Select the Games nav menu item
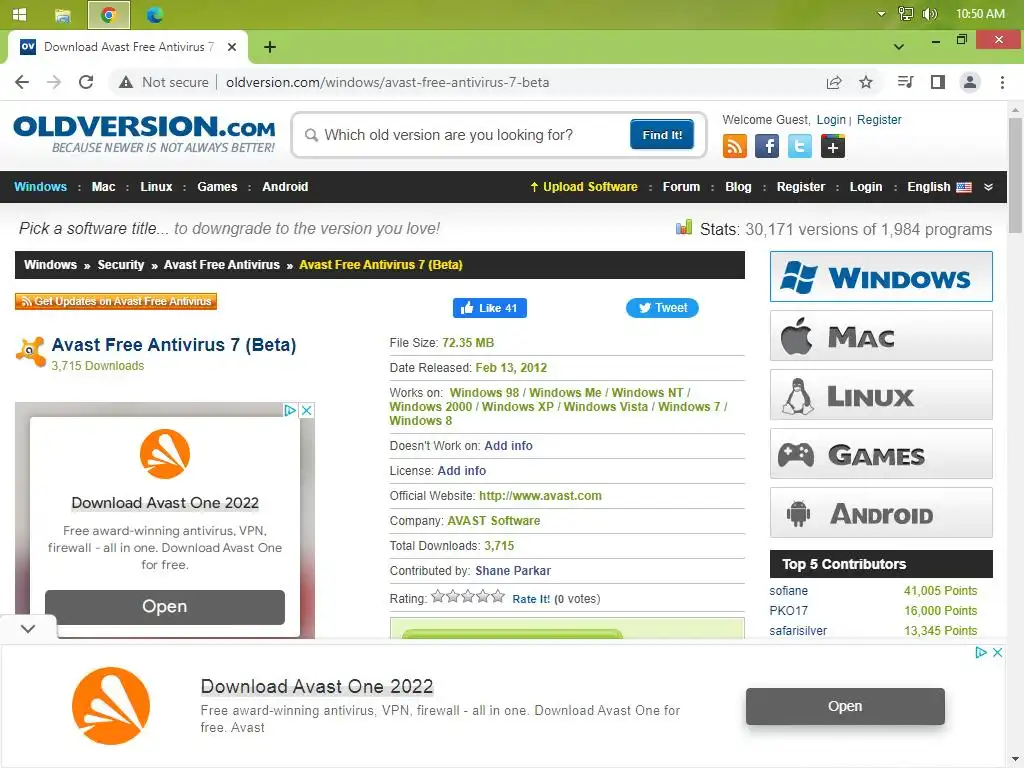The width and height of the screenshot is (1024, 768). click(x=217, y=187)
